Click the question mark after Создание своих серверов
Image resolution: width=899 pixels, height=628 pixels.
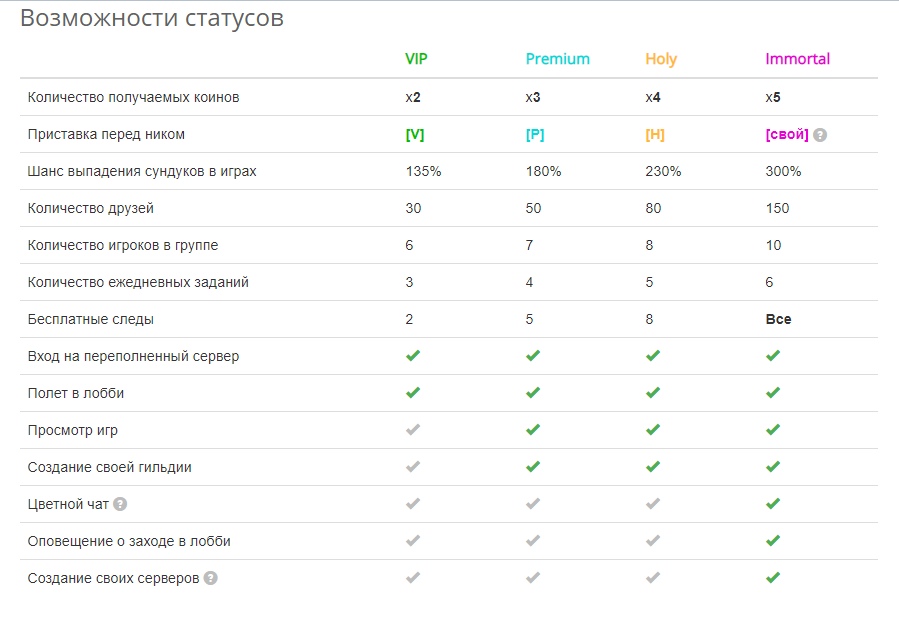pyautogui.click(x=210, y=578)
